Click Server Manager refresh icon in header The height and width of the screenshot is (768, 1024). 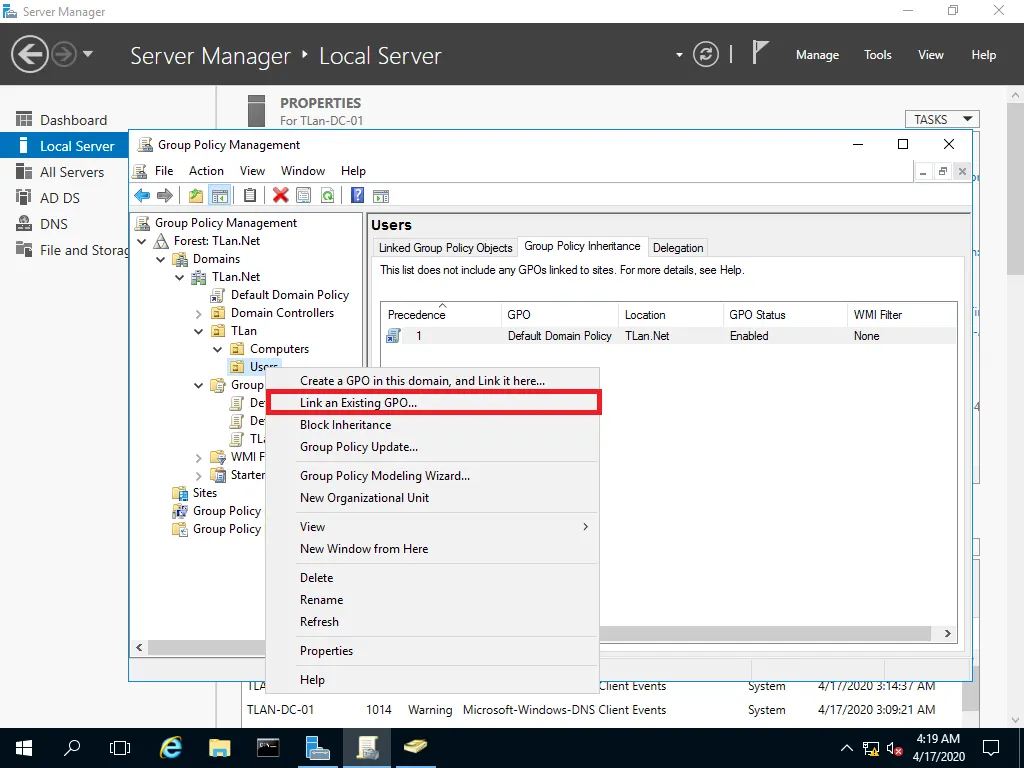pyautogui.click(x=706, y=54)
